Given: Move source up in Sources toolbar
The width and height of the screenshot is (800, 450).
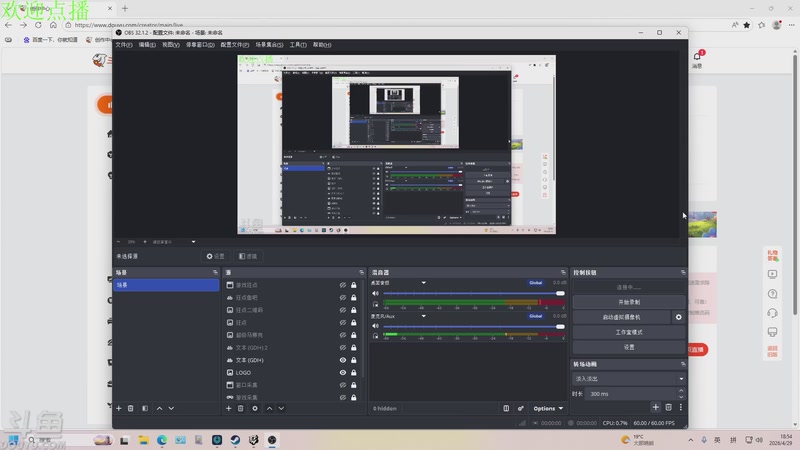Looking at the screenshot, I should click(x=269, y=408).
